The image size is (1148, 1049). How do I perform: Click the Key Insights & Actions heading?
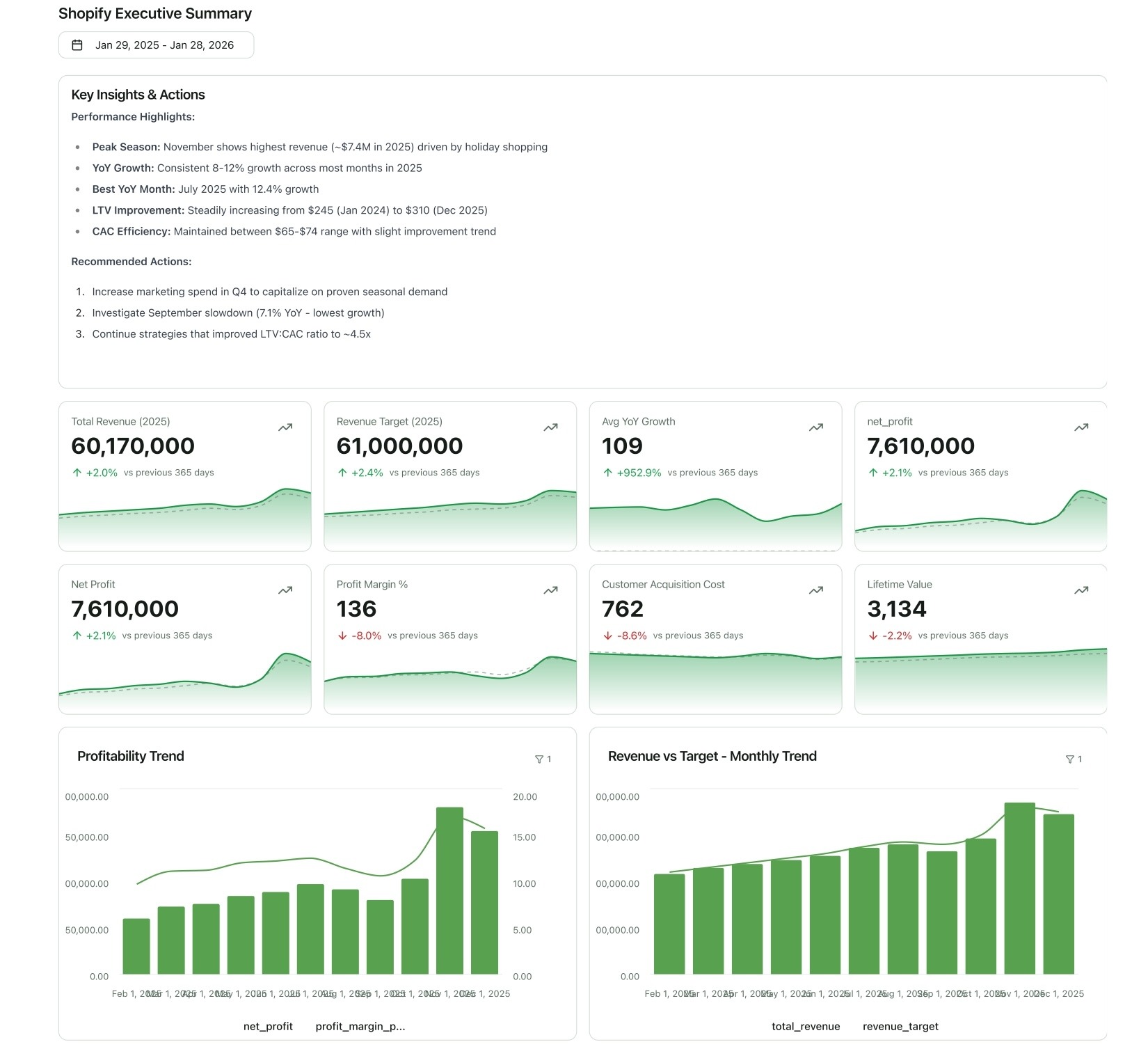[x=138, y=95]
